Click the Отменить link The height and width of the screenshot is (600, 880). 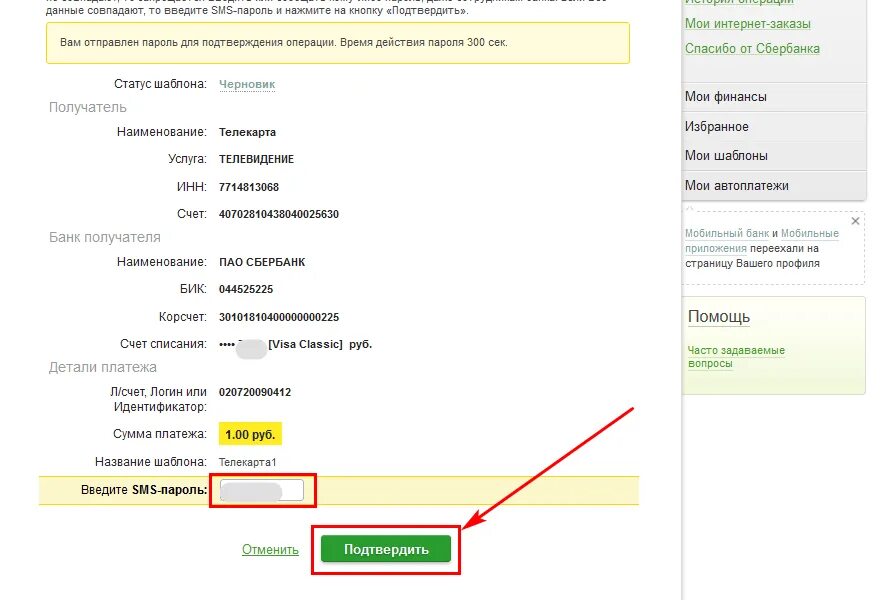pyautogui.click(x=270, y=549)
